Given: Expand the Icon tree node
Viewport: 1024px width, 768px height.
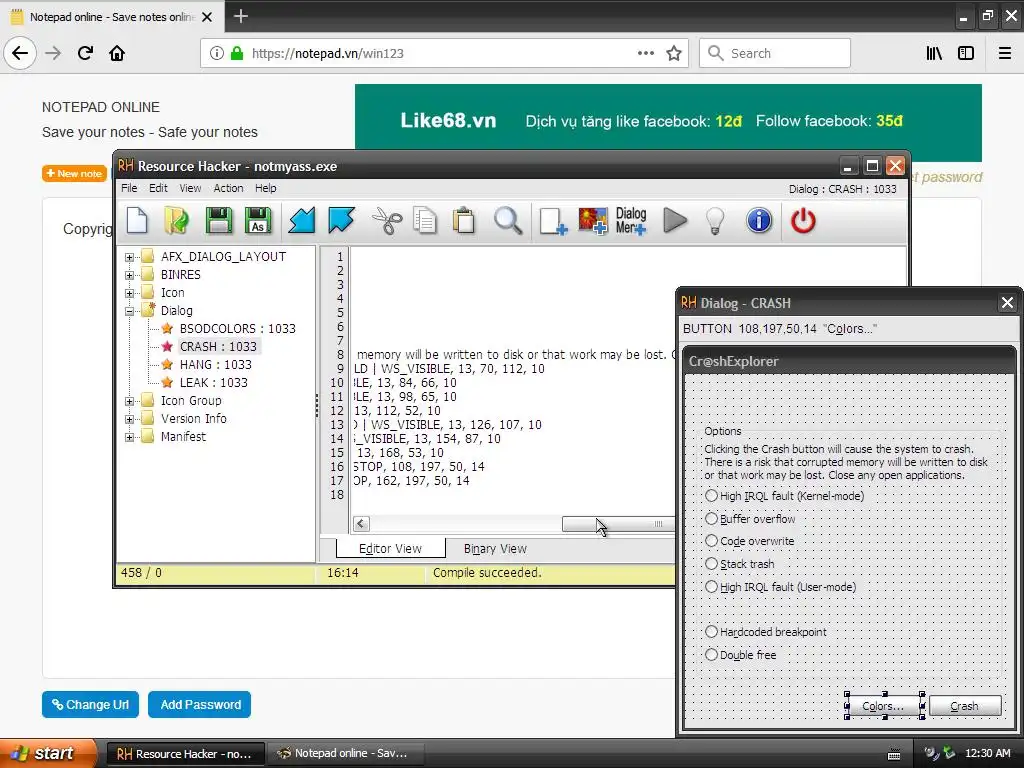Looking at the screenshot, I should pos(129,293).
